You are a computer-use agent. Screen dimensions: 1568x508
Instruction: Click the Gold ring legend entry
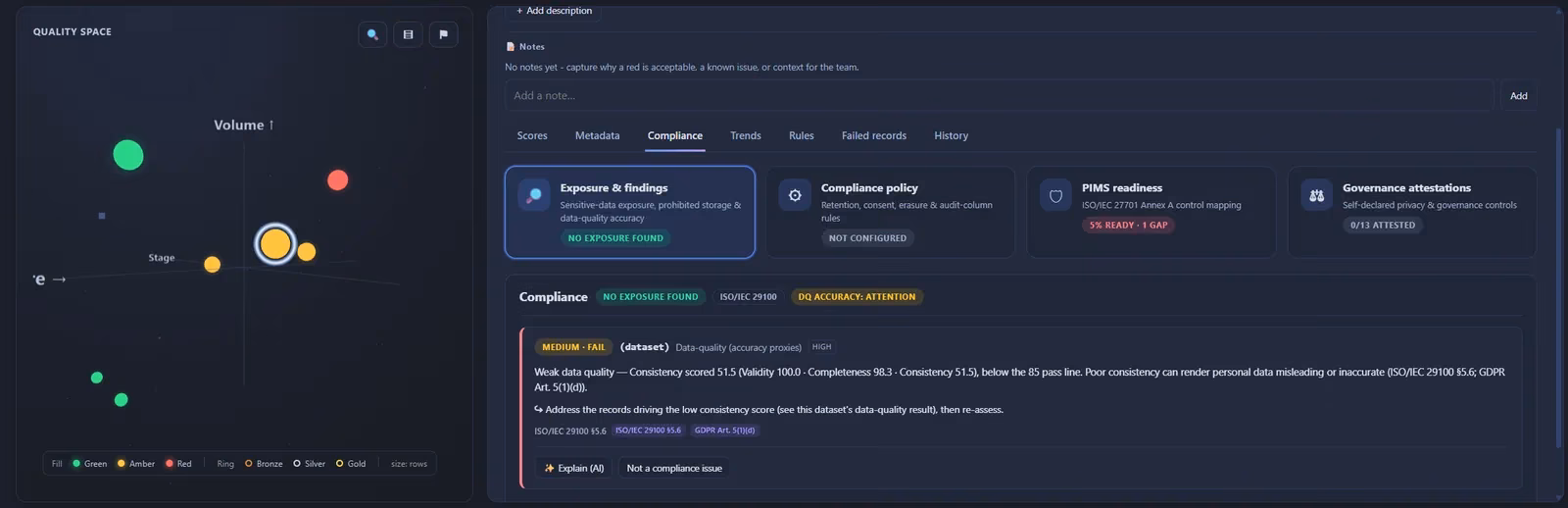[351, 464]
